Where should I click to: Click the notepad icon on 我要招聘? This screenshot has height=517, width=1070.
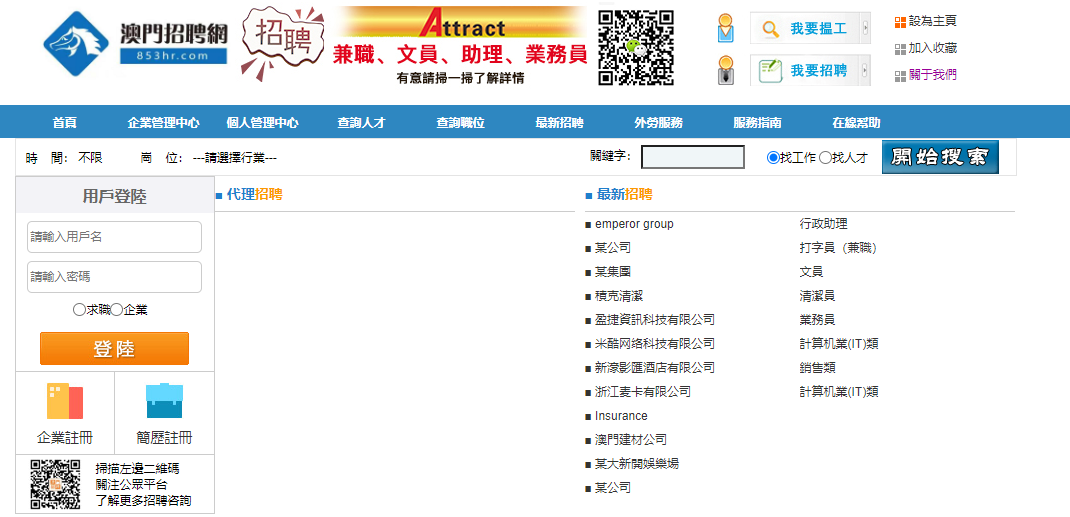pyautogui.click(x=770, y=70)
